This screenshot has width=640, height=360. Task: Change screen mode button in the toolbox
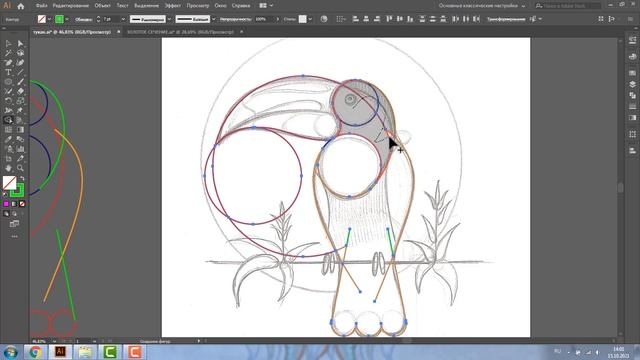14,224
